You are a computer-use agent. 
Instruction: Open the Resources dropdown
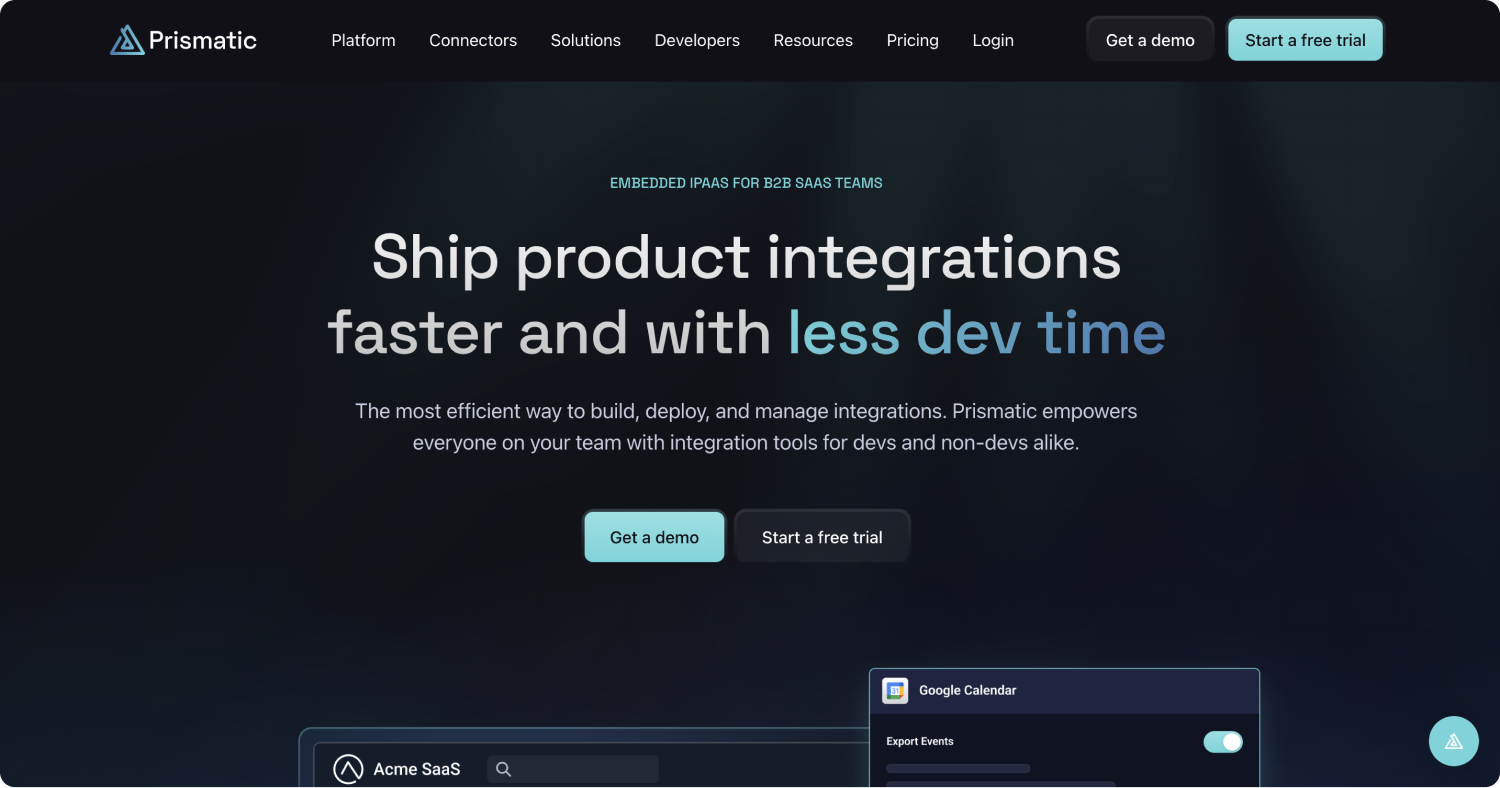tap(812, 40)
